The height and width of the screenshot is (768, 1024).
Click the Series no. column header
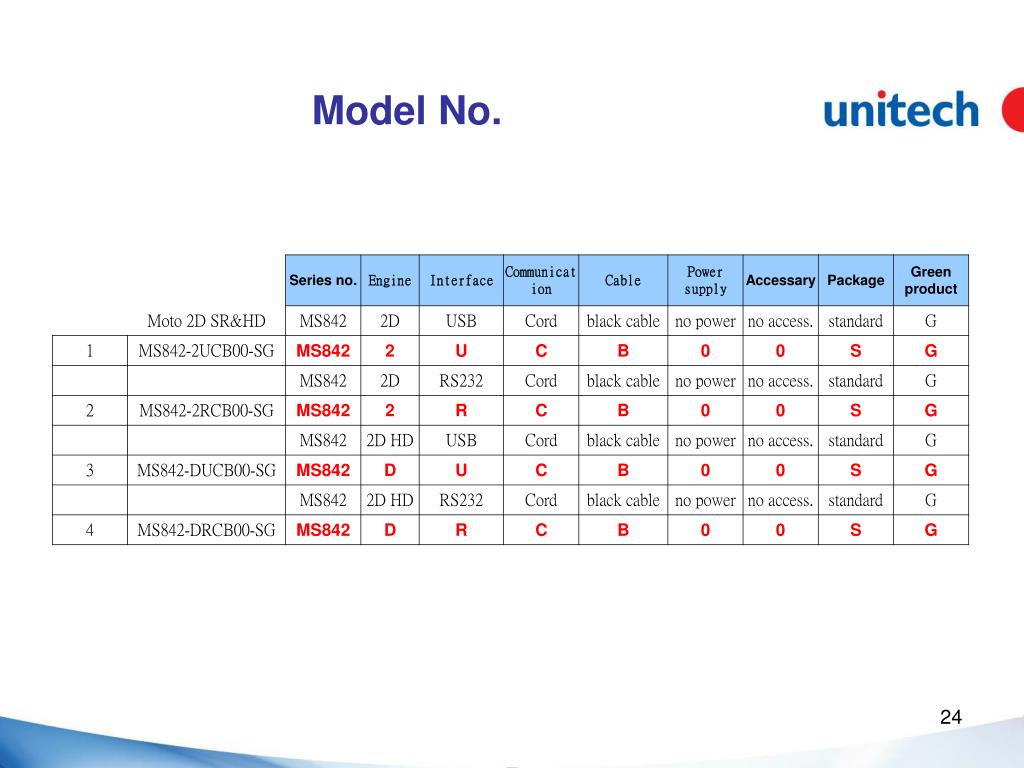click(323, 280)
